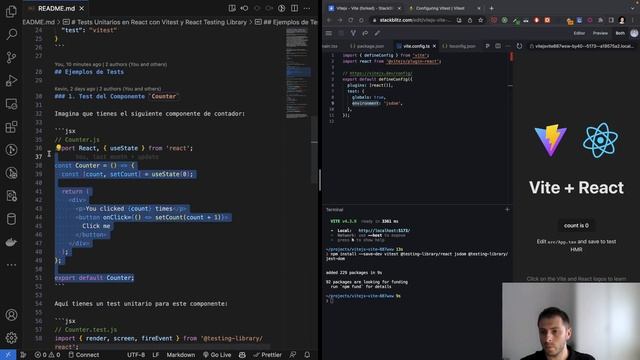Screen dimensions: 640x360
Task: Click the StackBlitz preview URL field
Action: [x=583, y=46]
